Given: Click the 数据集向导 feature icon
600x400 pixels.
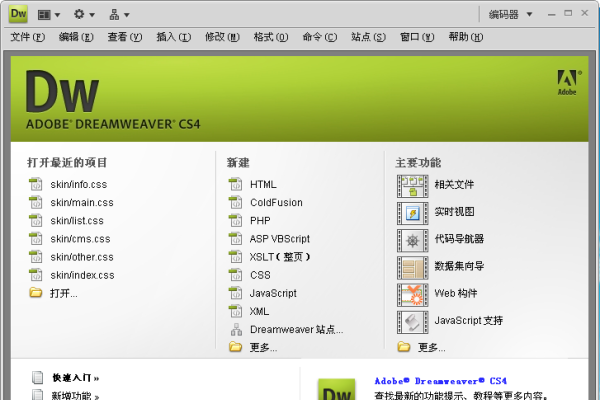Looking at the screenshot, I should coord(412,268).
